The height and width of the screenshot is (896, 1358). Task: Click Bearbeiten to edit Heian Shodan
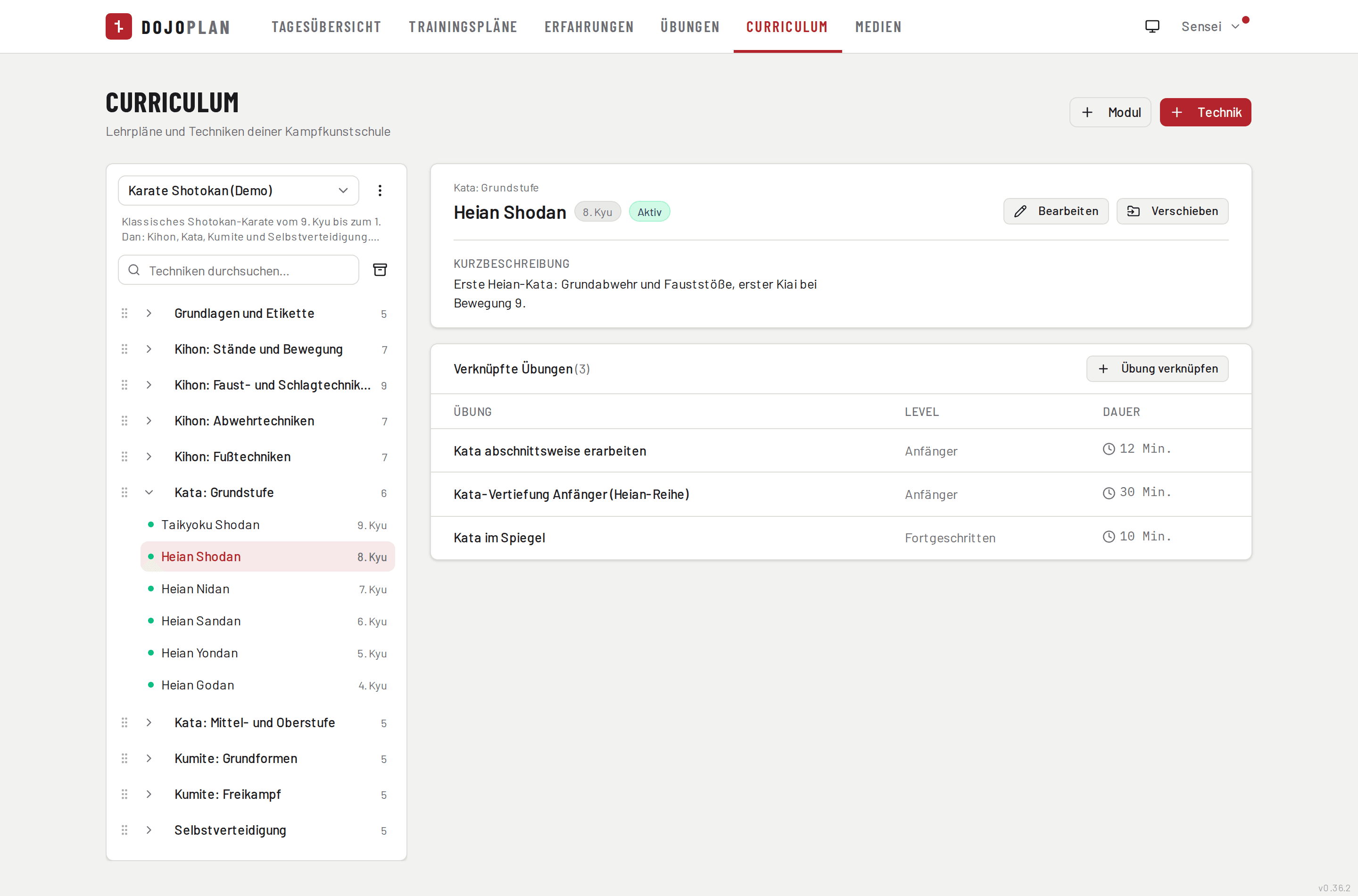coord(1056,211)
